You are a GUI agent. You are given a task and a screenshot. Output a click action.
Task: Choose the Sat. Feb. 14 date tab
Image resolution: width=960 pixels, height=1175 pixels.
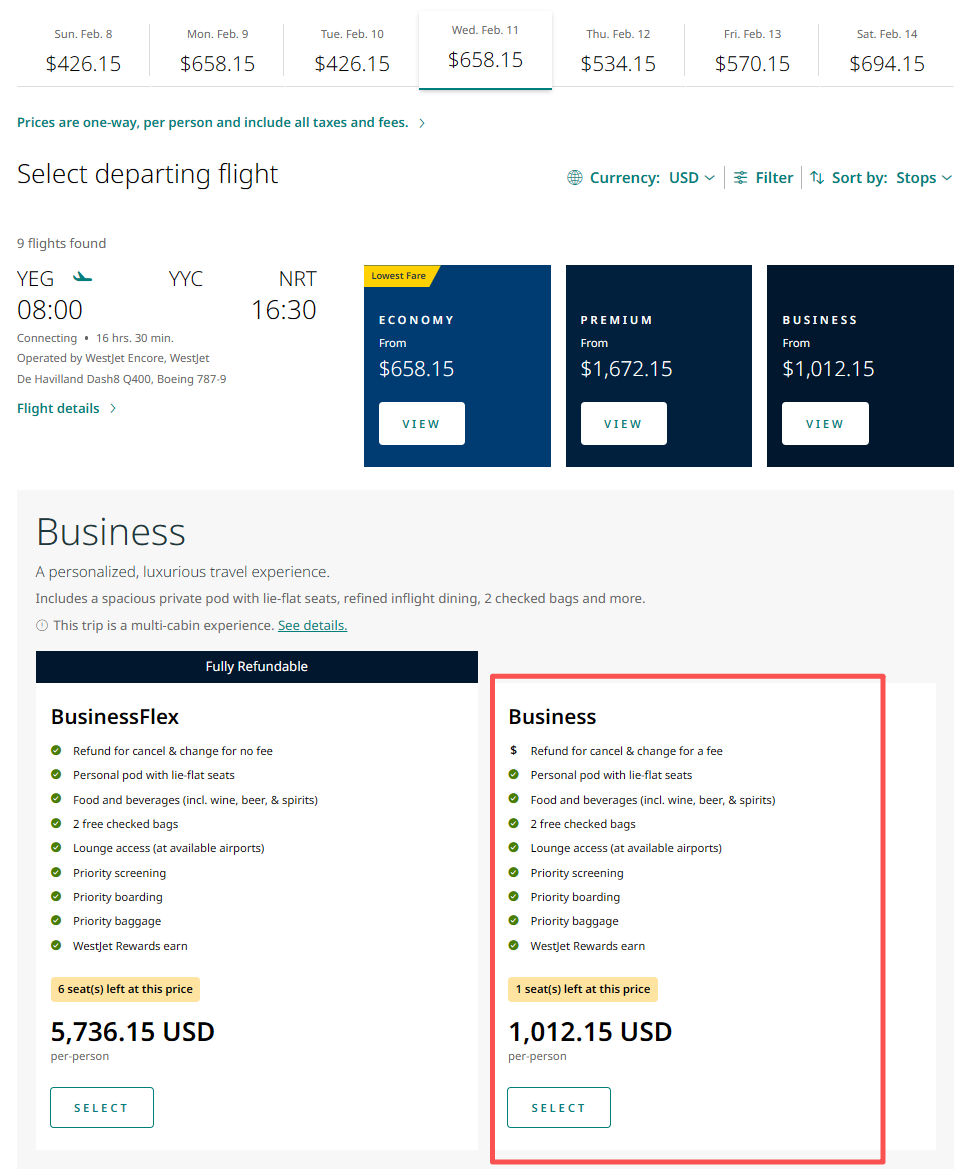click(886, 52)
